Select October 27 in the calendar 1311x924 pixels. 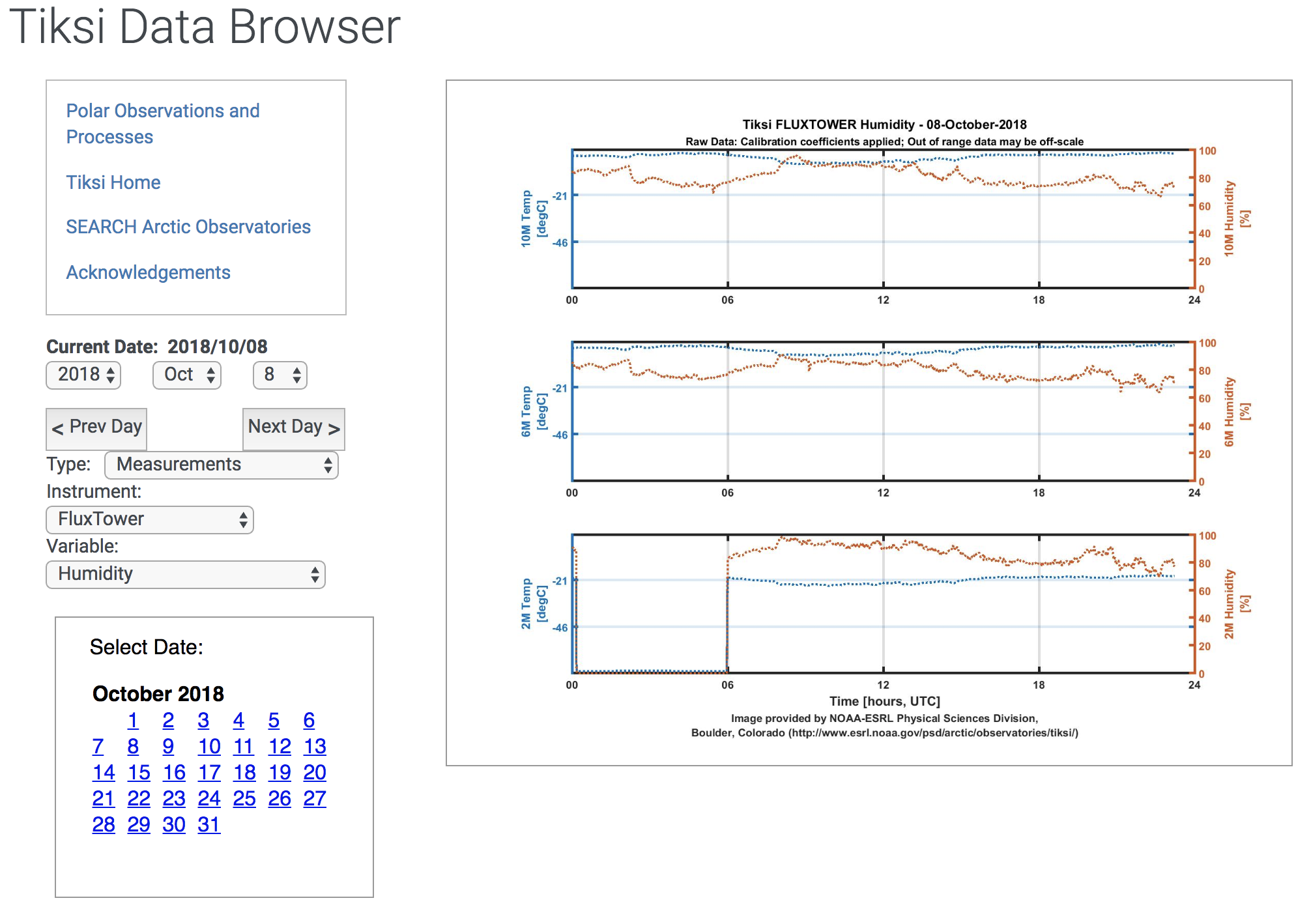[x=315, y=799]
